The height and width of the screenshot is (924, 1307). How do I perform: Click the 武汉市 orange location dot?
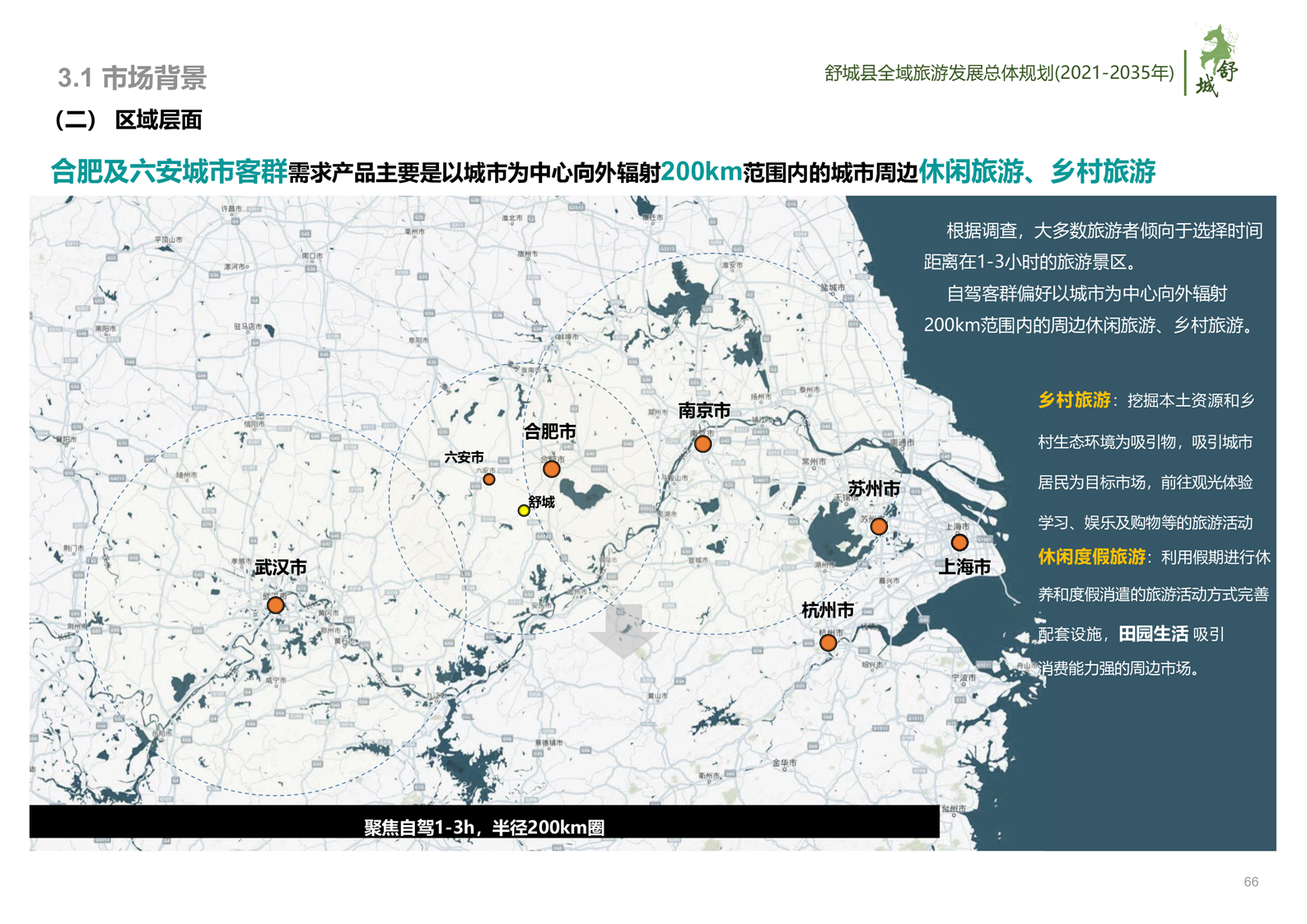[x=276, y=605]
